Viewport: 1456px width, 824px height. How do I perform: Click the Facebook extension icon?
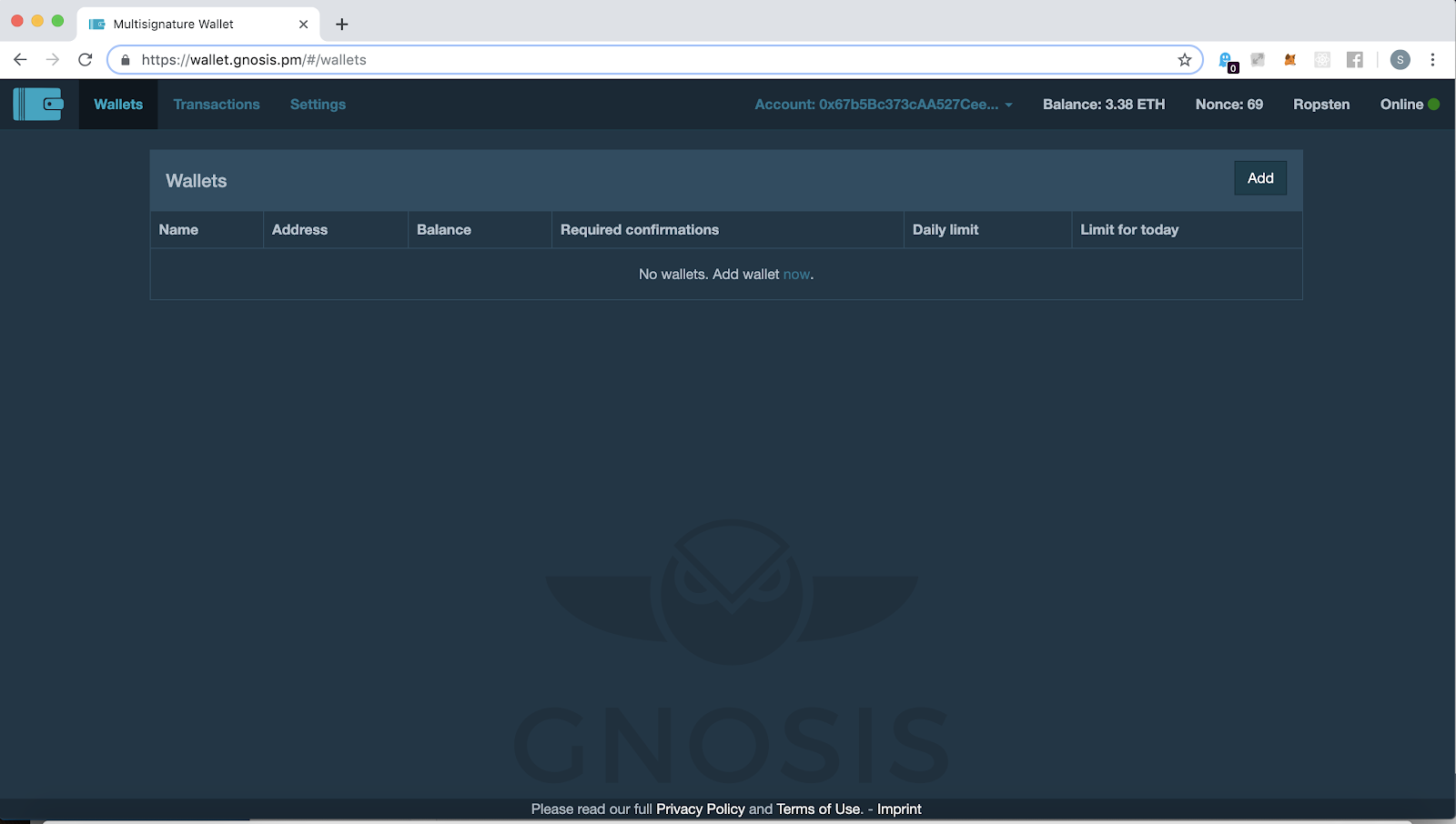point(1355,60)
